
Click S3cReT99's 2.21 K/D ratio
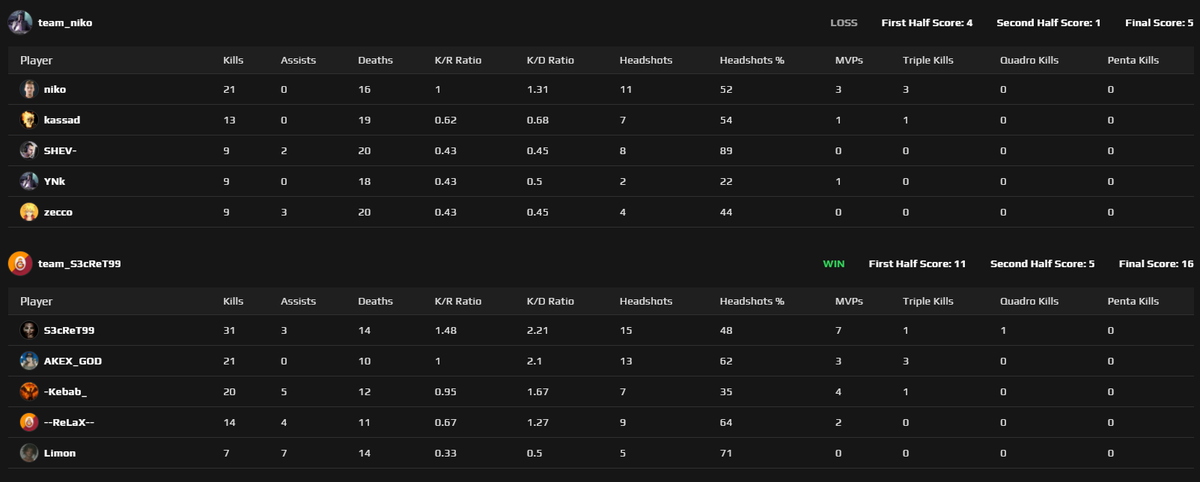click(x=537, y=330)
